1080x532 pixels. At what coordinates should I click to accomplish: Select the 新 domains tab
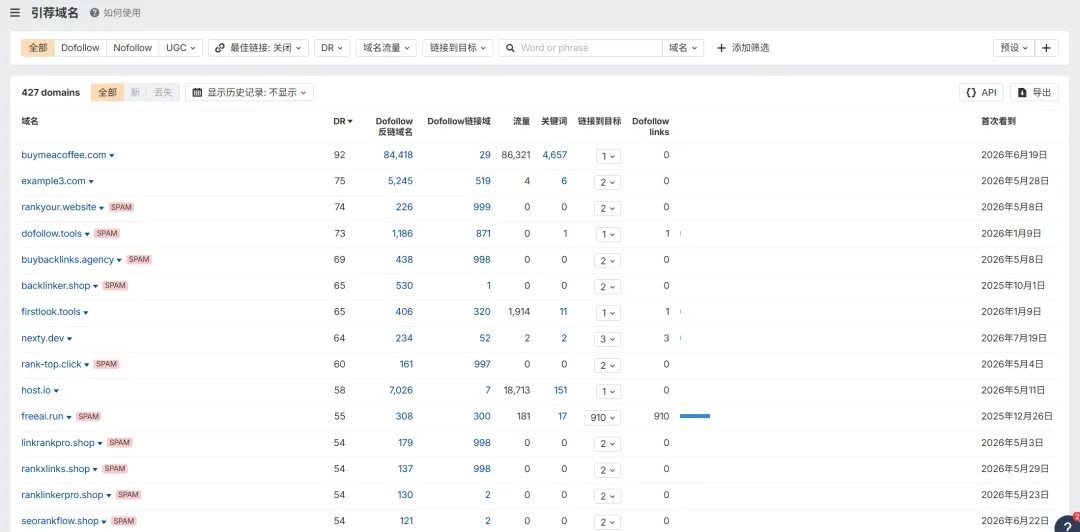135,92
